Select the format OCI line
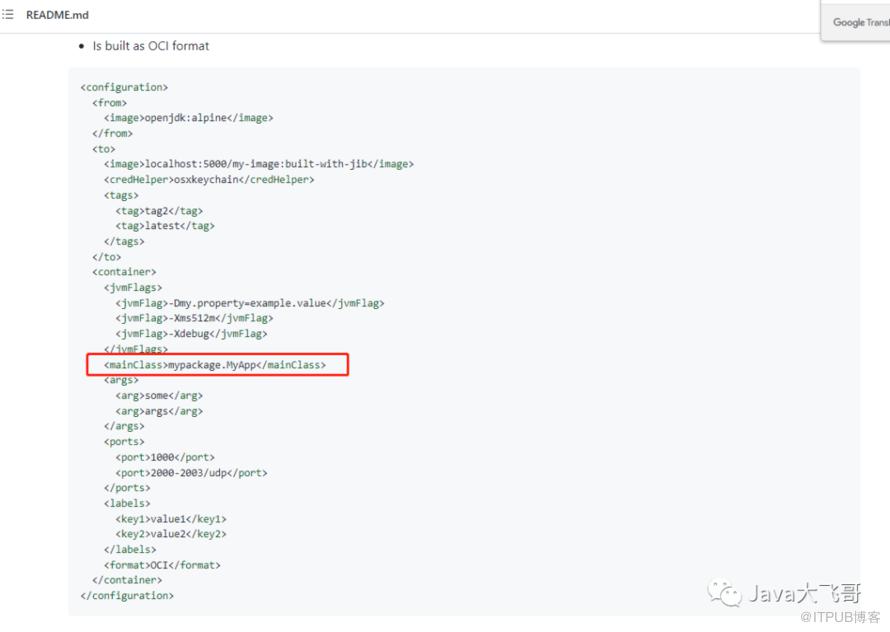Viewport: 890px width, 632px height. [161, 565]
